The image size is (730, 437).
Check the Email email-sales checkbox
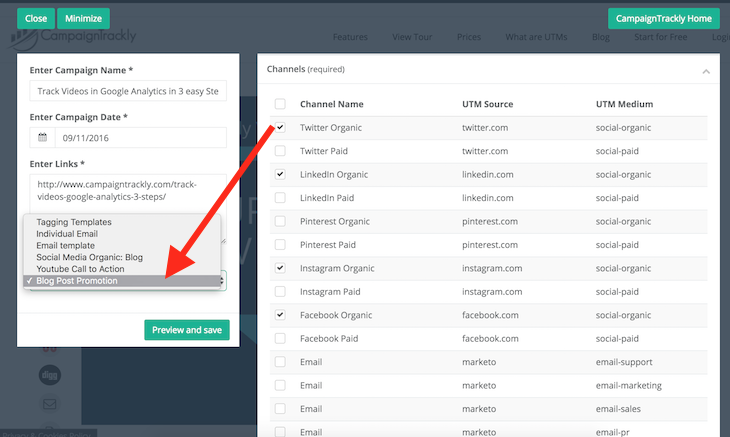point(280,408)
